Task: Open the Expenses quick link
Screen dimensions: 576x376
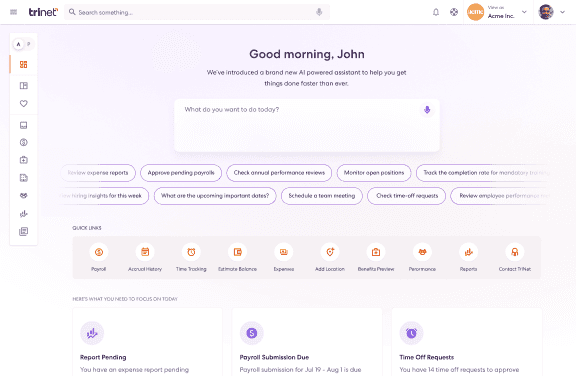Action: click(284, 257)
